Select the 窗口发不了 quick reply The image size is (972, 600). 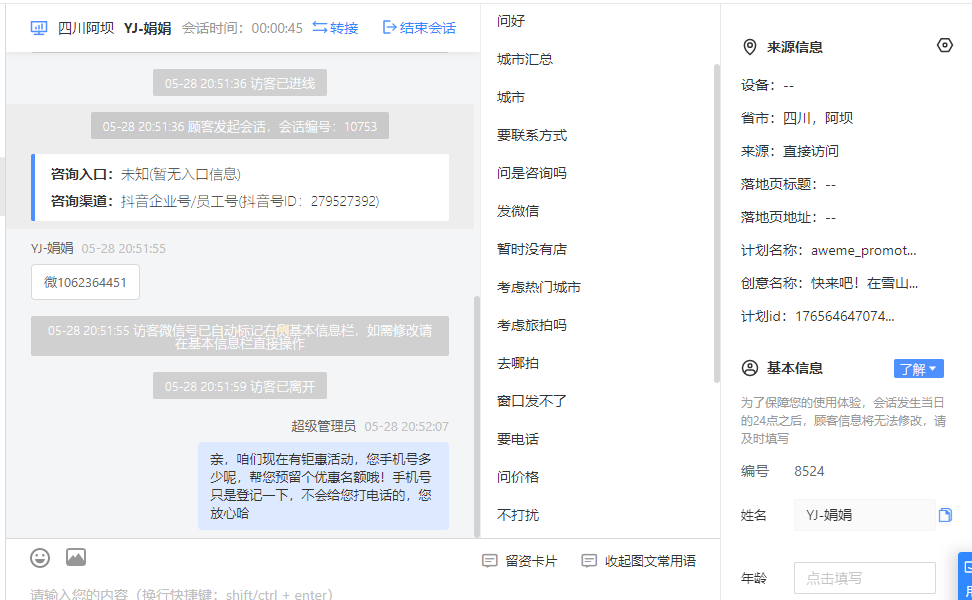point(532,401)
